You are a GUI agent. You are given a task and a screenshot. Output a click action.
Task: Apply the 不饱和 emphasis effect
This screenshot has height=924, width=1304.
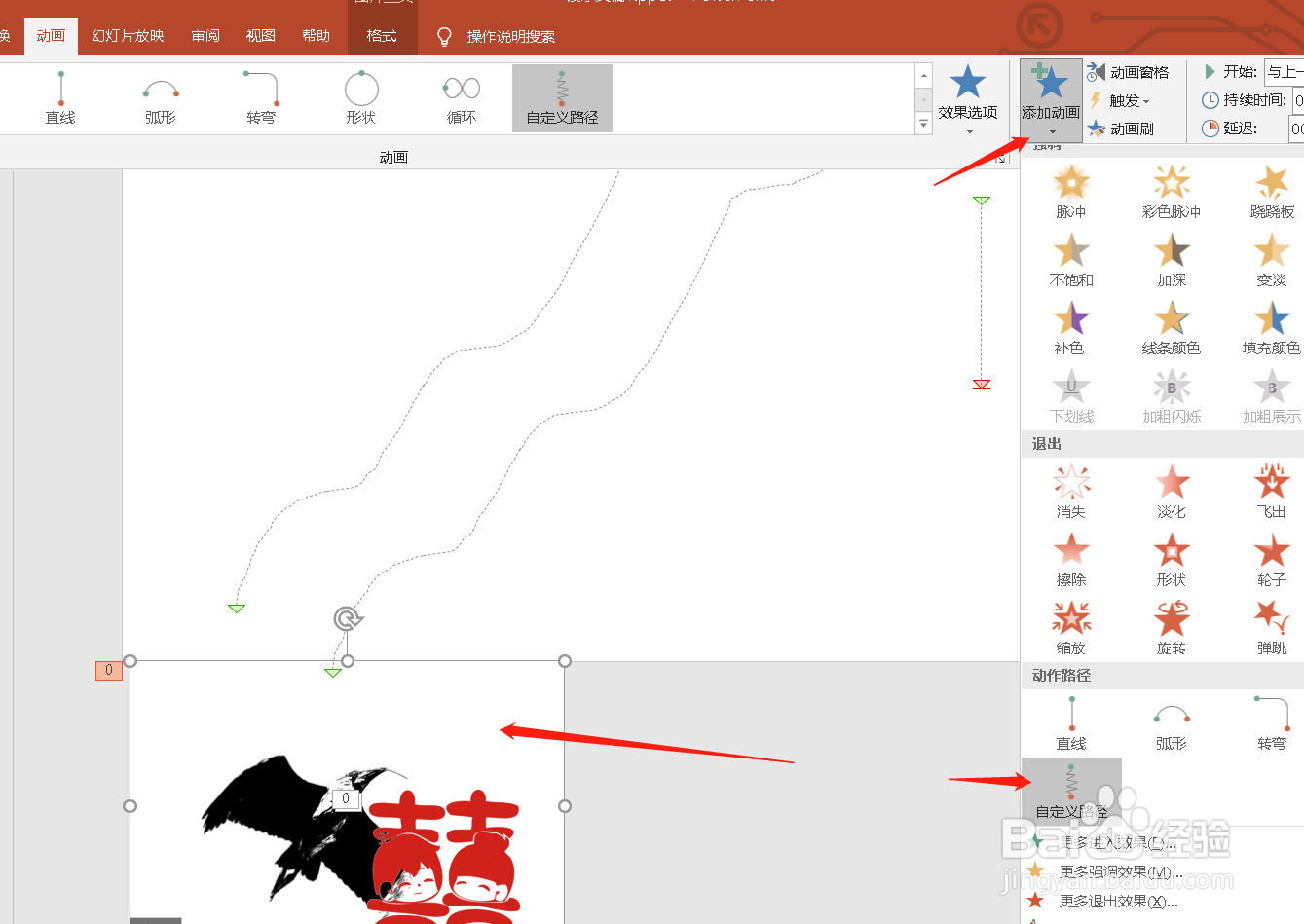tap(1071, 260)
